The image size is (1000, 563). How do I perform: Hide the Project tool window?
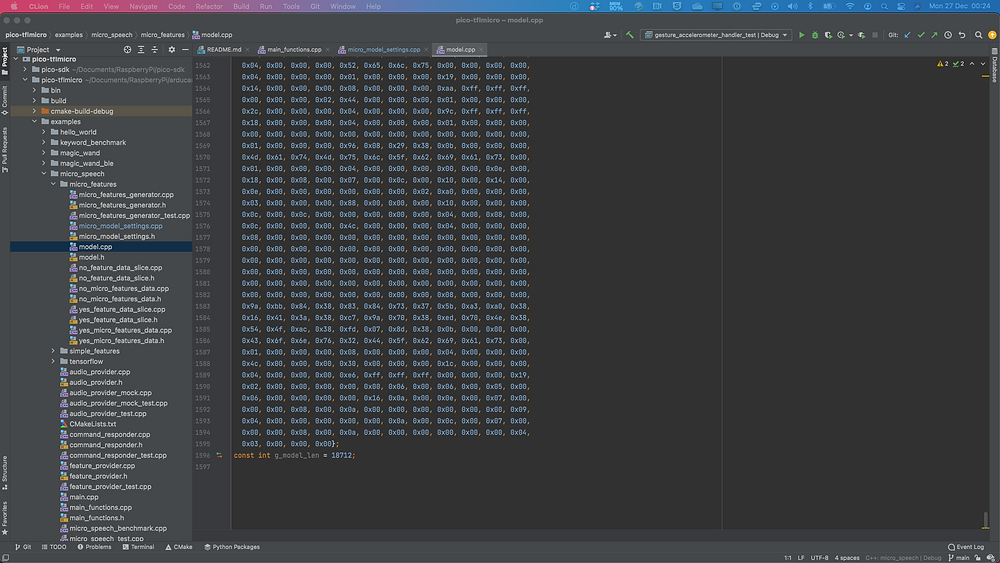(185, 50)
